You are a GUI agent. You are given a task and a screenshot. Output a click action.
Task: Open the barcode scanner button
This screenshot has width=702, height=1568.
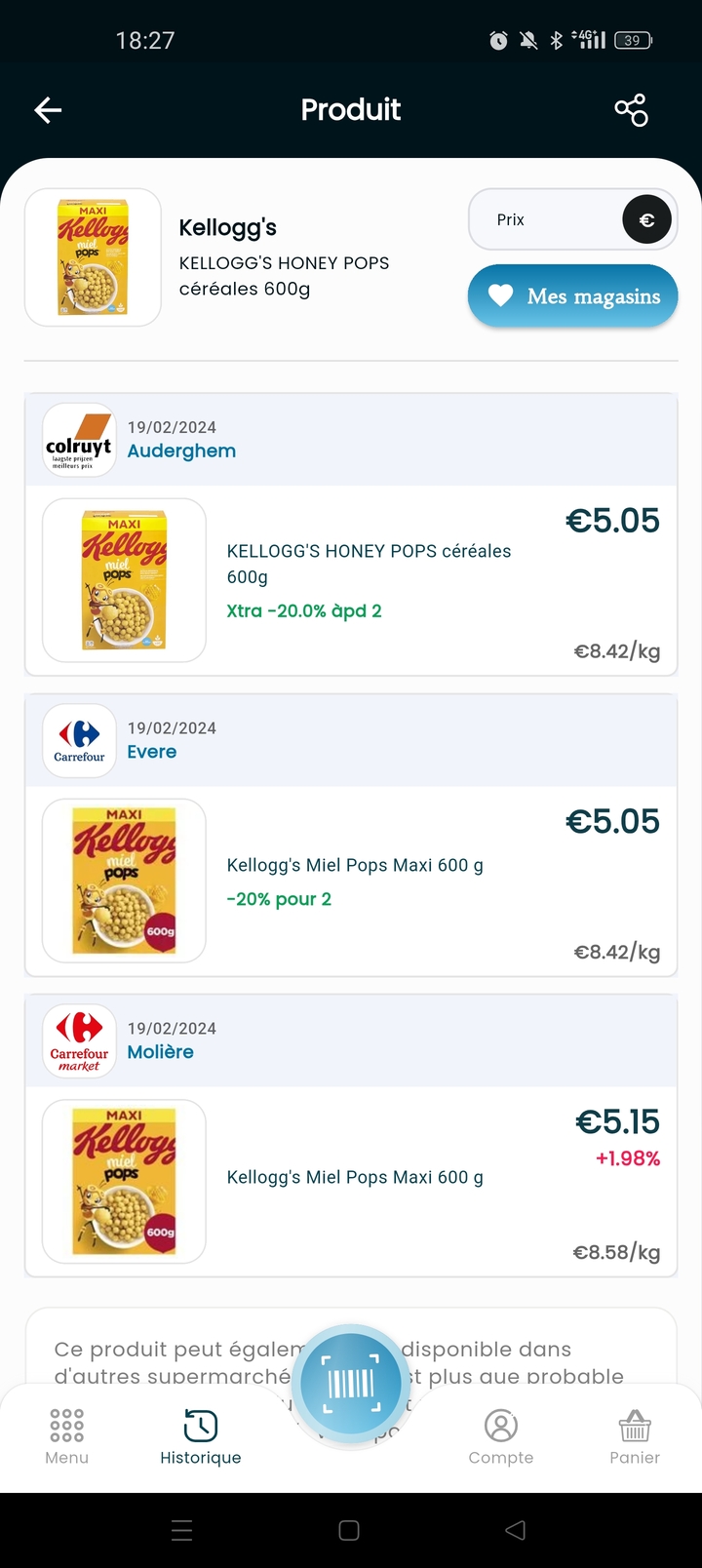[351, 1383]
